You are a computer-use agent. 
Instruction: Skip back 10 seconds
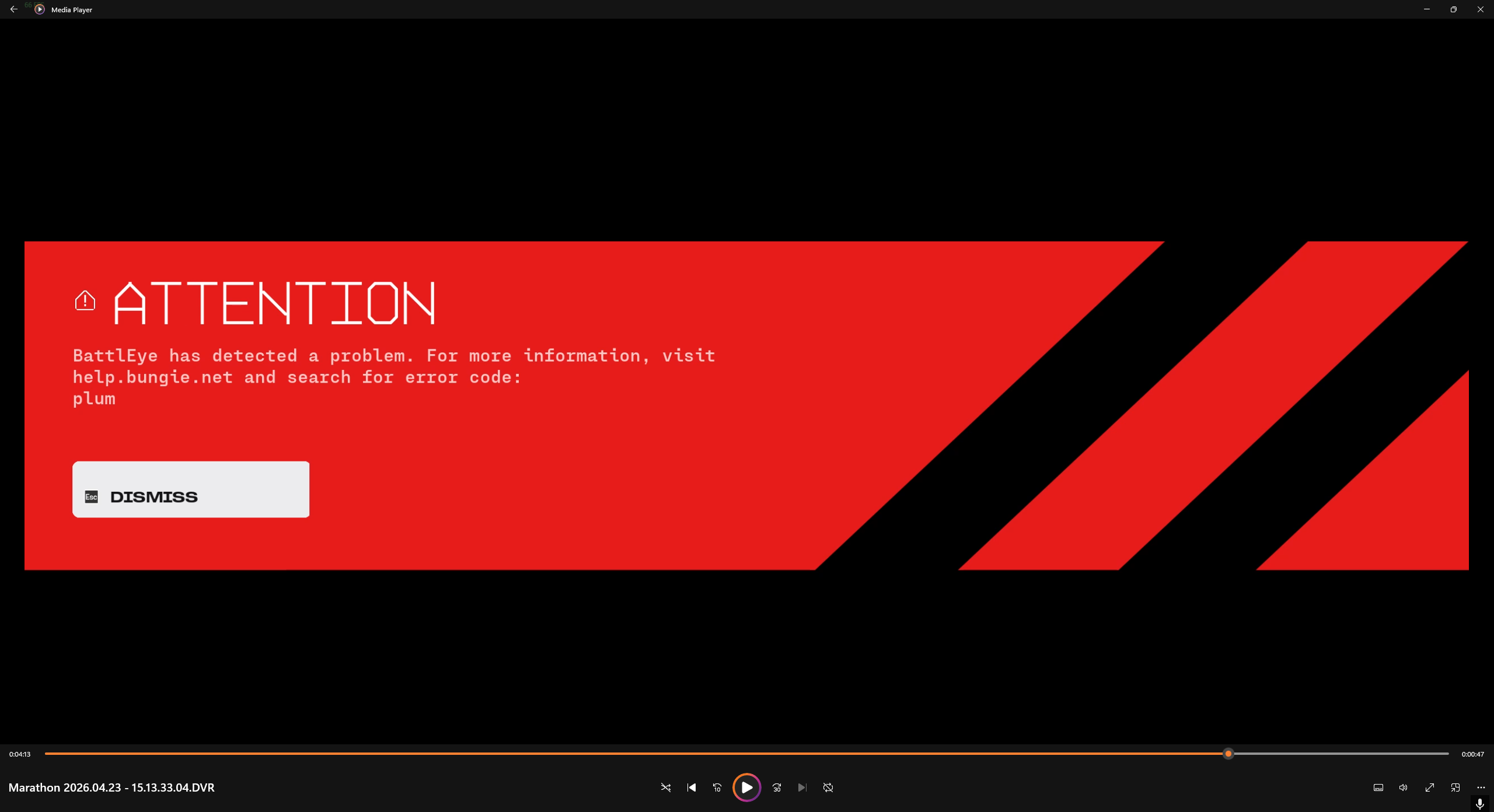[x=717, y=787]
